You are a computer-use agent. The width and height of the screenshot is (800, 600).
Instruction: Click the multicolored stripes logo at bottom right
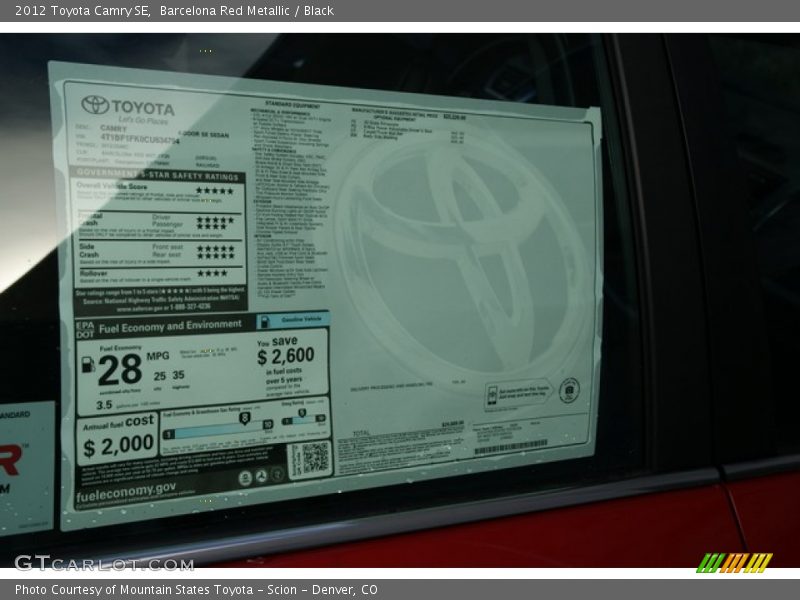tap(734, 562)
